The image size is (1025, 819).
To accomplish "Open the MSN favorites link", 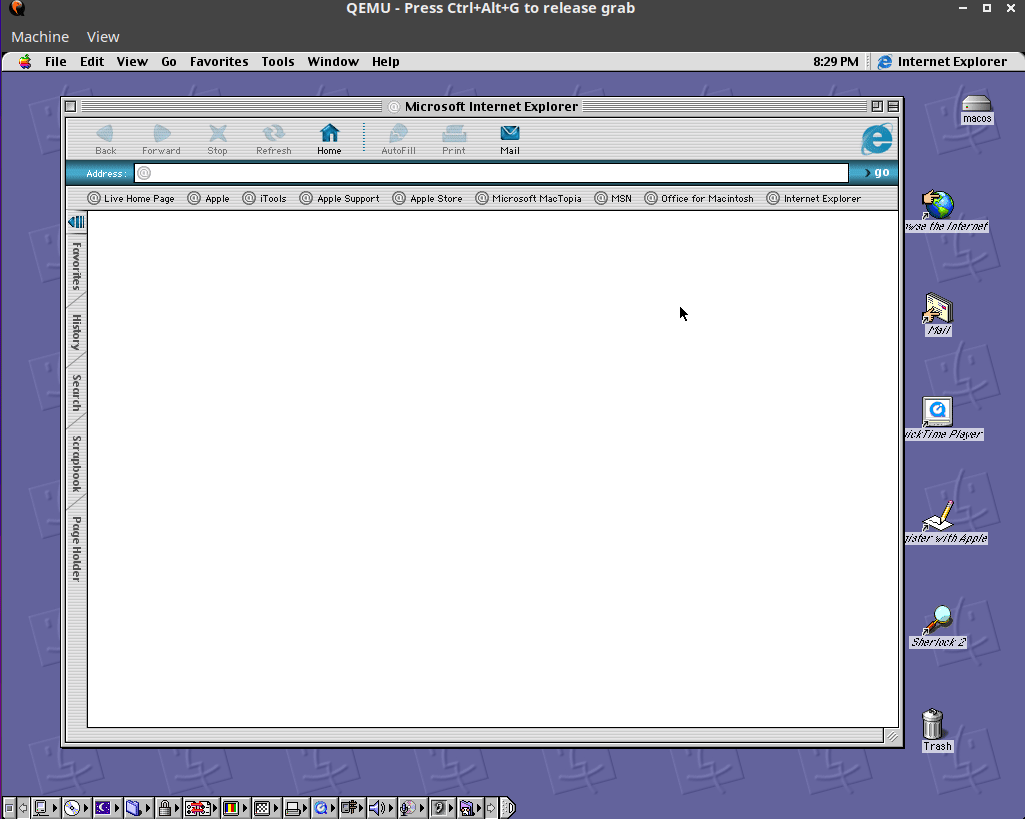I will click(x=613, y=198).
